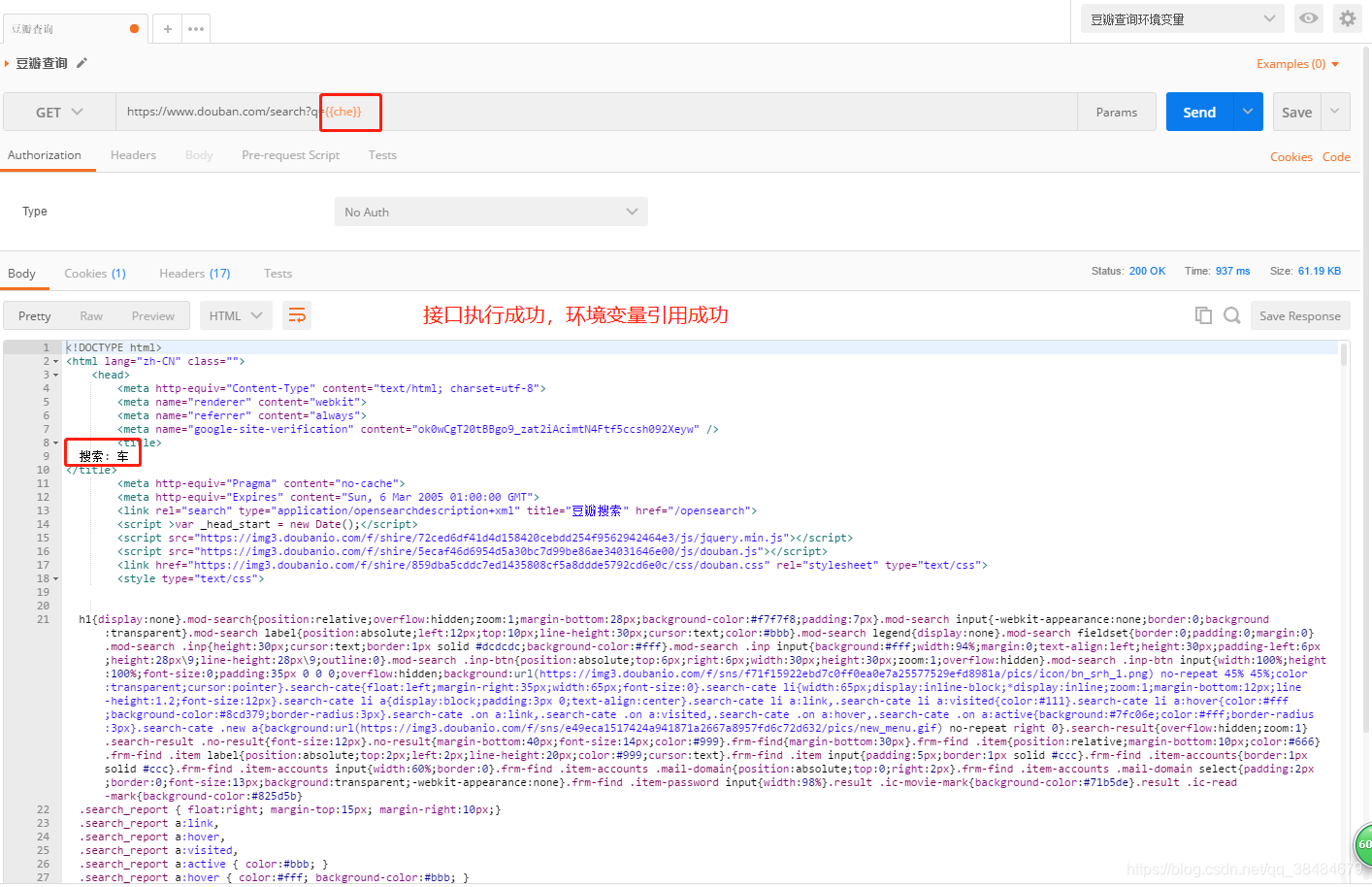Select response Tests tab

coord(278,274)
